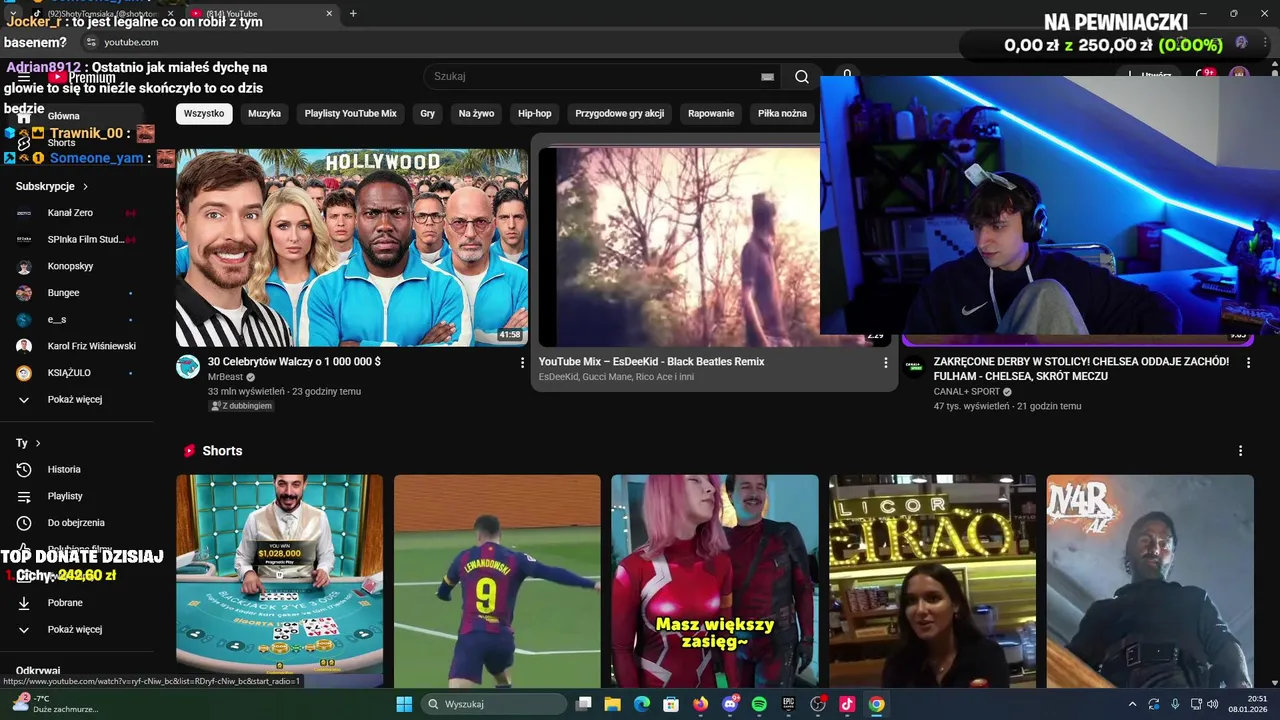Open CANAL+ SPORT channel name link
1280x720 pixels.
(966, 392)
